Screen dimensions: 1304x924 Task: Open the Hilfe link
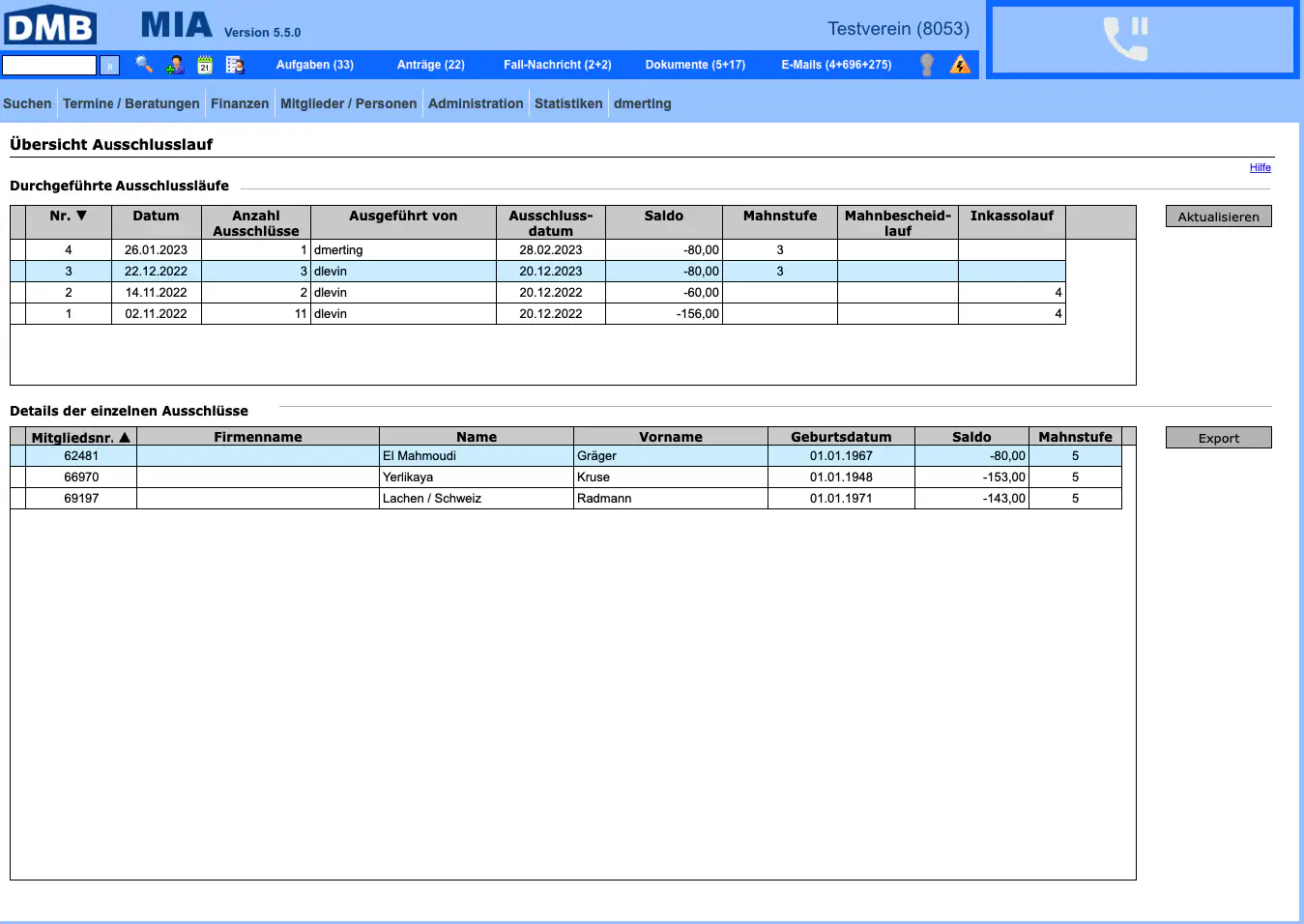1260,167
